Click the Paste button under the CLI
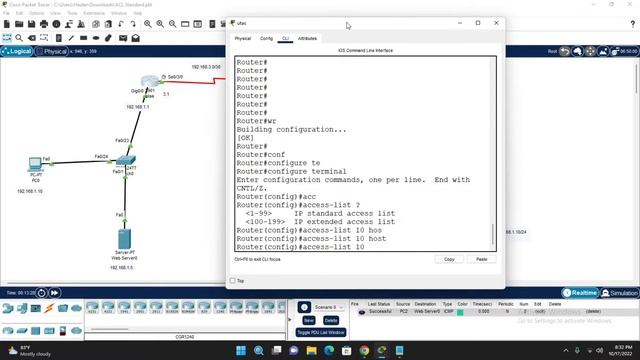Screen dimensions: 640x360 (482, 259)
